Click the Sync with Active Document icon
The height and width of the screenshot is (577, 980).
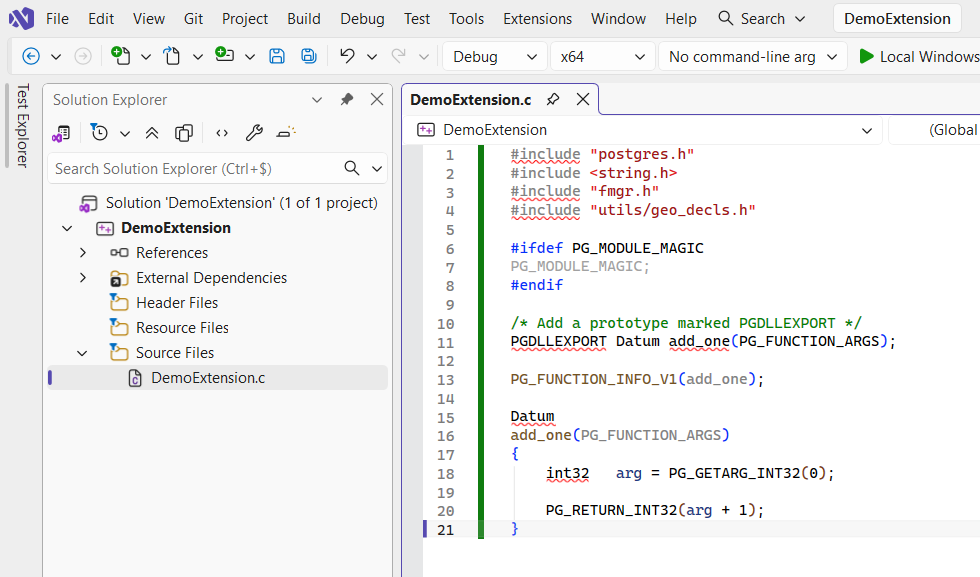tap(62, 132)
